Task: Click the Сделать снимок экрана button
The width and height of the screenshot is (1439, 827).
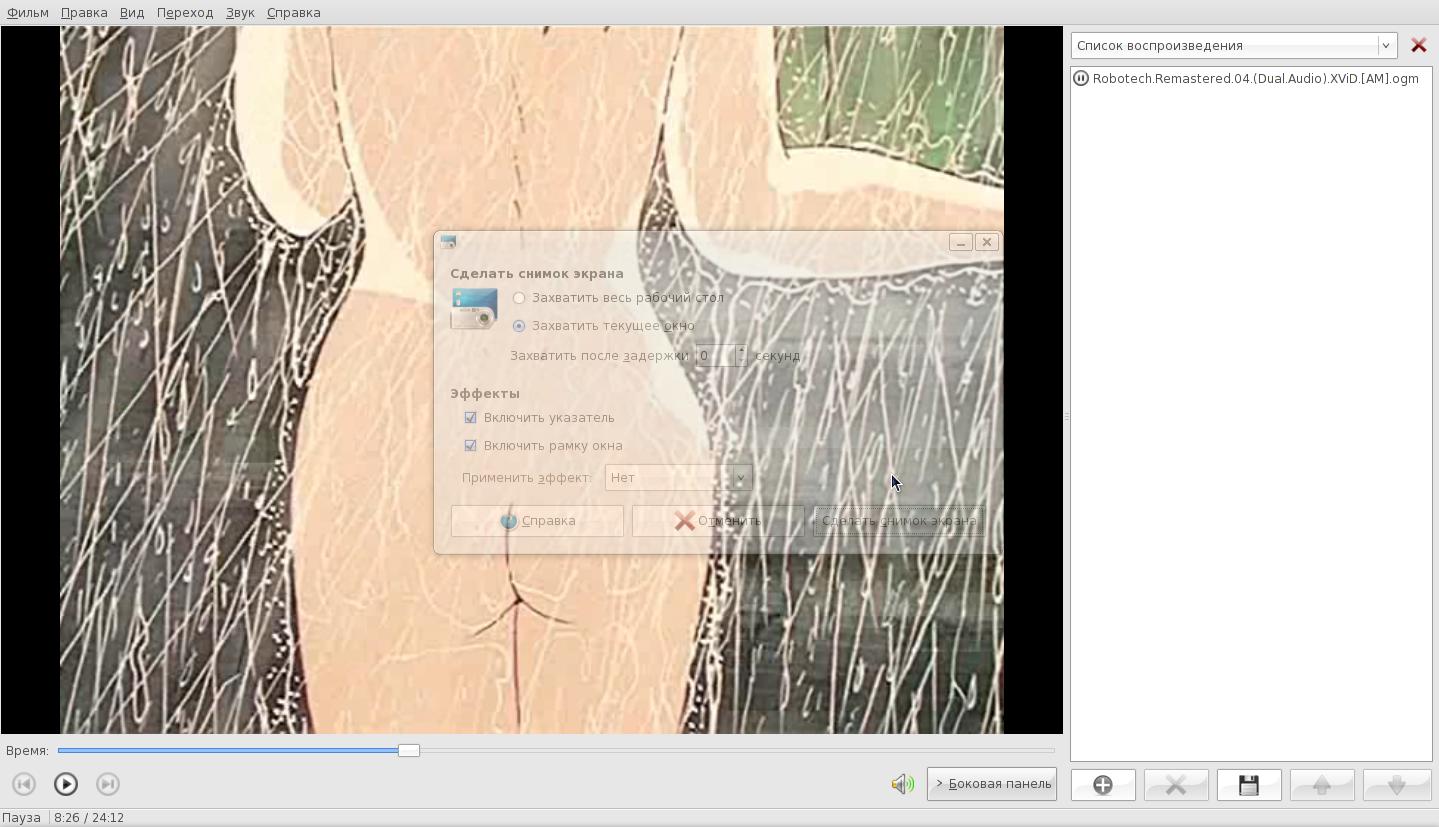Action: 899,521
